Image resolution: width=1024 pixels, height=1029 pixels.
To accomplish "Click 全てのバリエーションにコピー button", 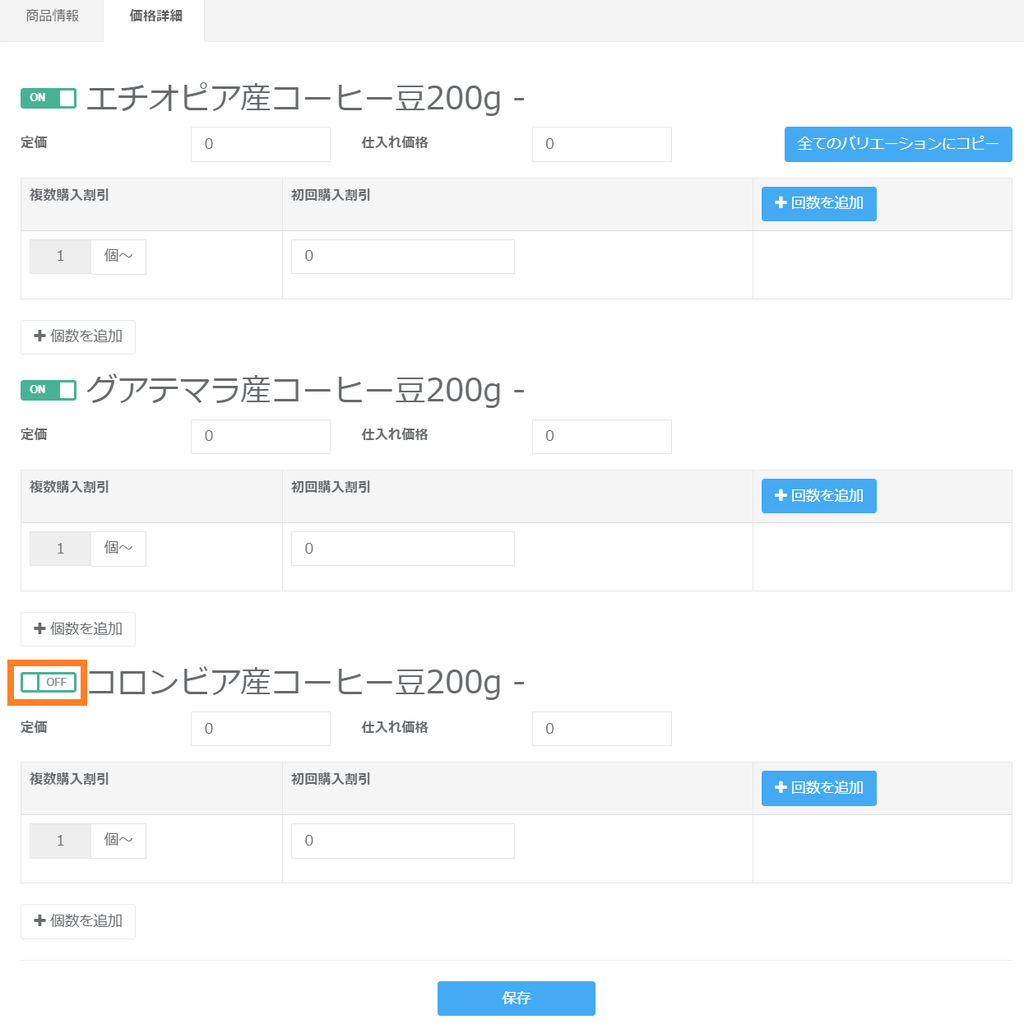I will (897, 144).
